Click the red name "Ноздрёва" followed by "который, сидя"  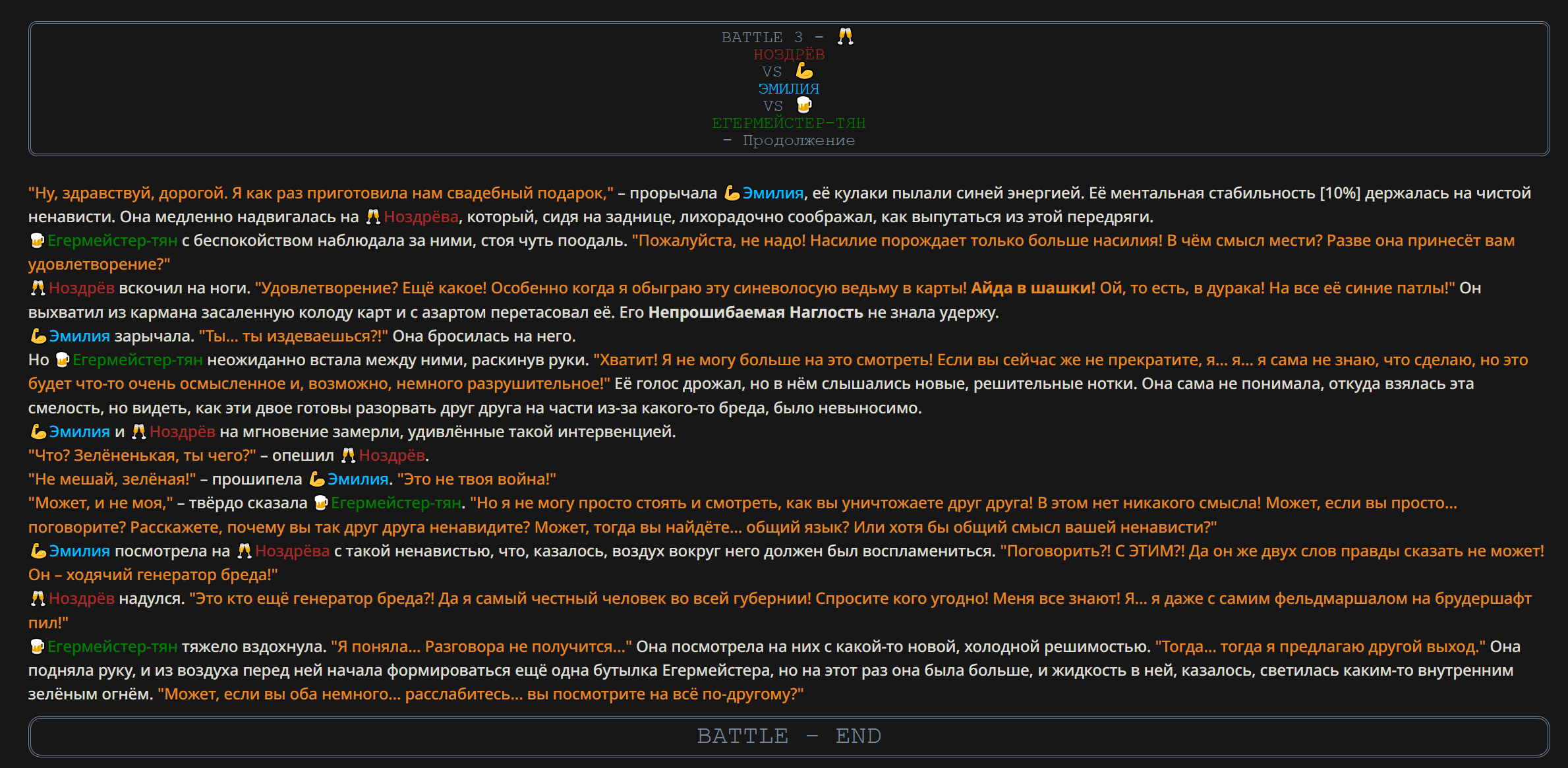(x=421, y=217)
